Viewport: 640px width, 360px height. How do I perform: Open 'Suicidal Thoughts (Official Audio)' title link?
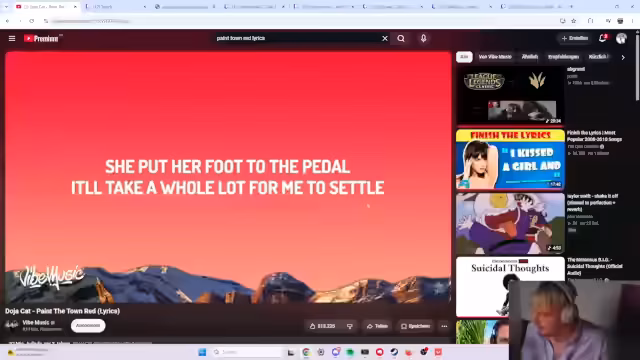595,266
